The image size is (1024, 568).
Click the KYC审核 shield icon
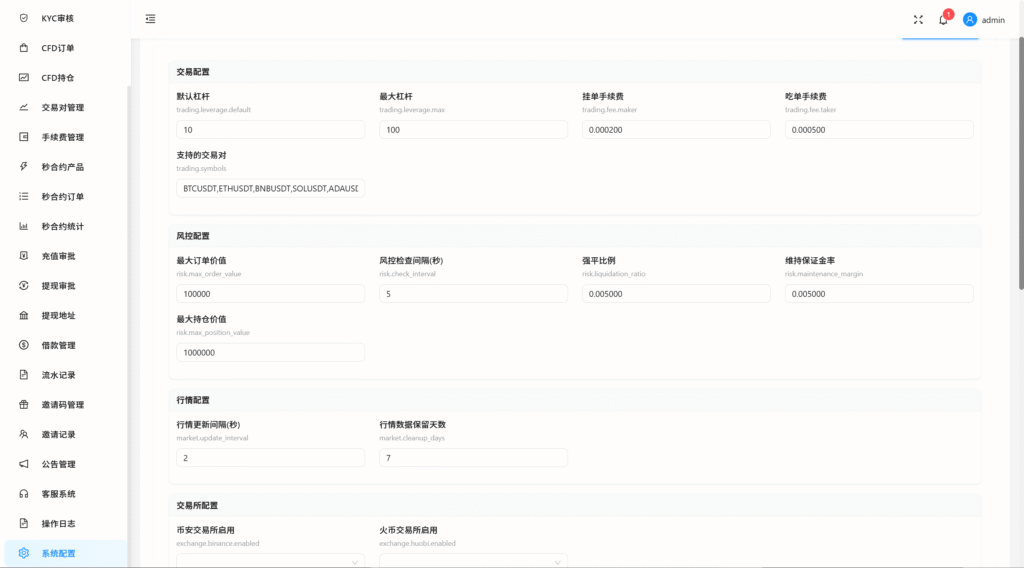click(24, 18)
